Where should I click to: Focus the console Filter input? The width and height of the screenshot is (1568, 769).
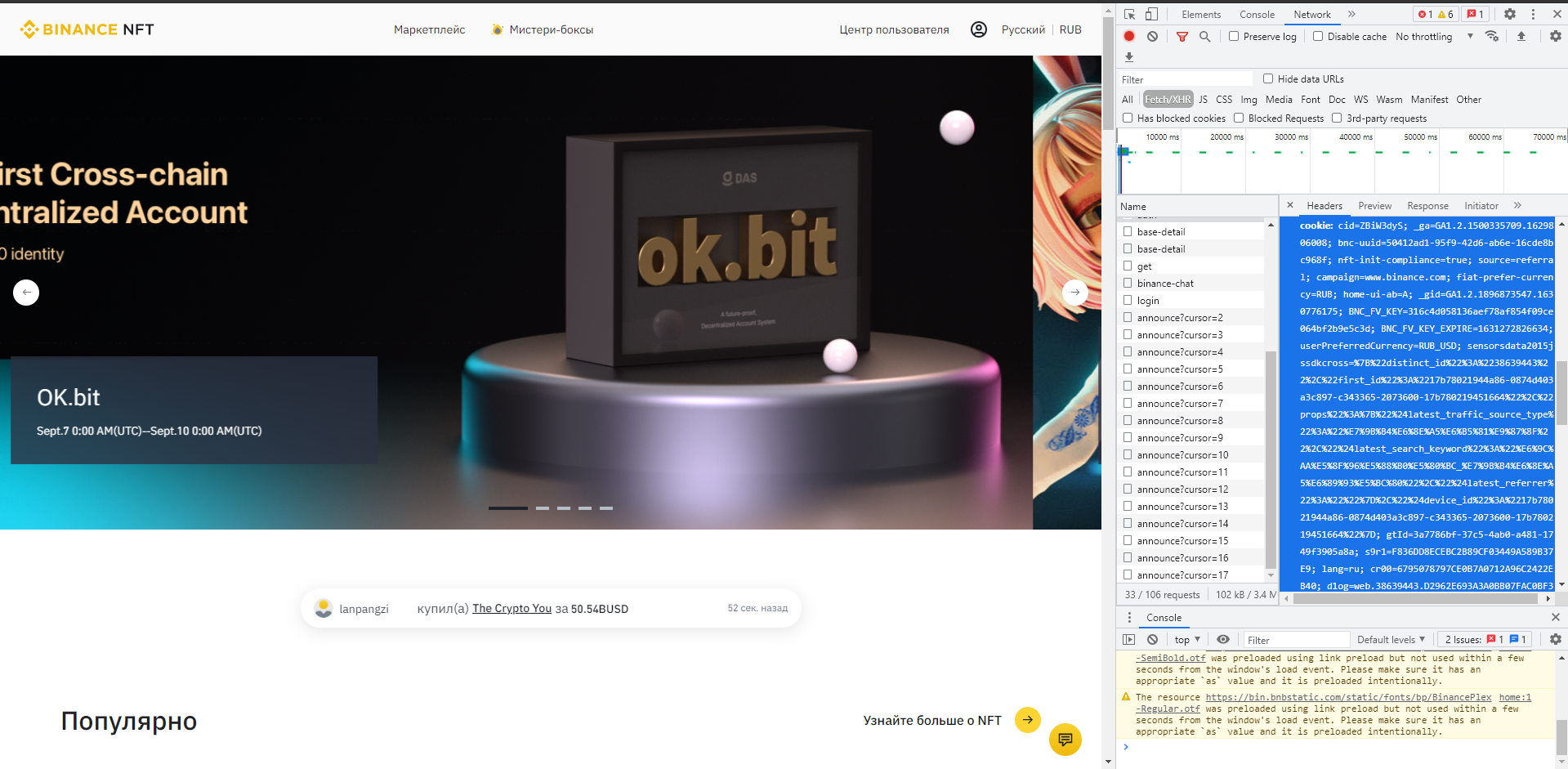[1296, 639]
